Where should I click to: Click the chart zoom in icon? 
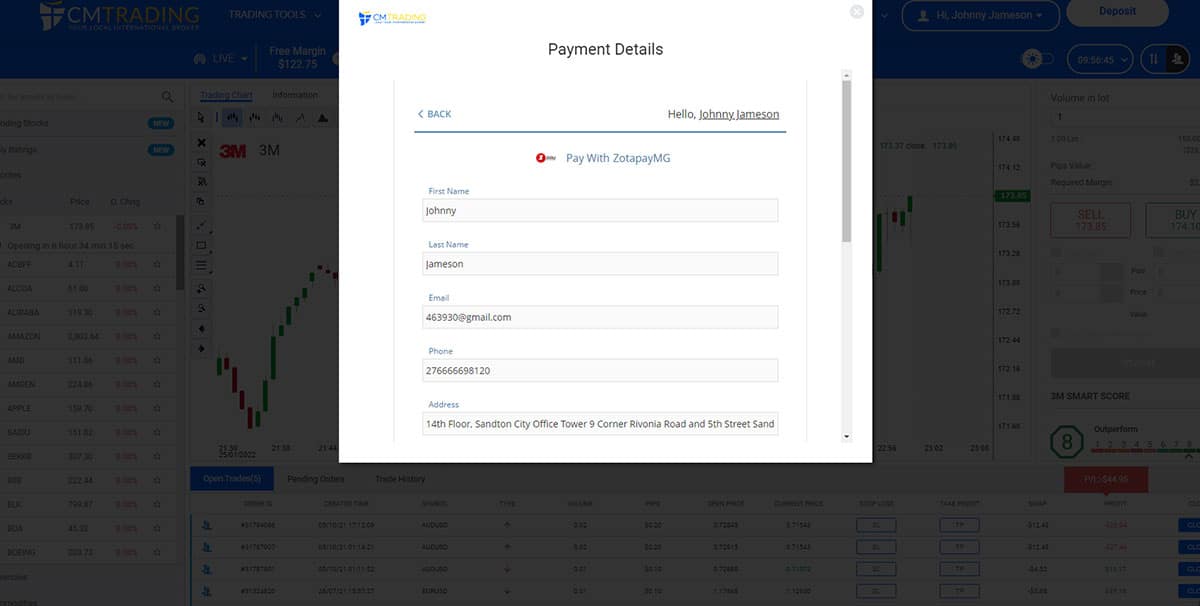202,288
